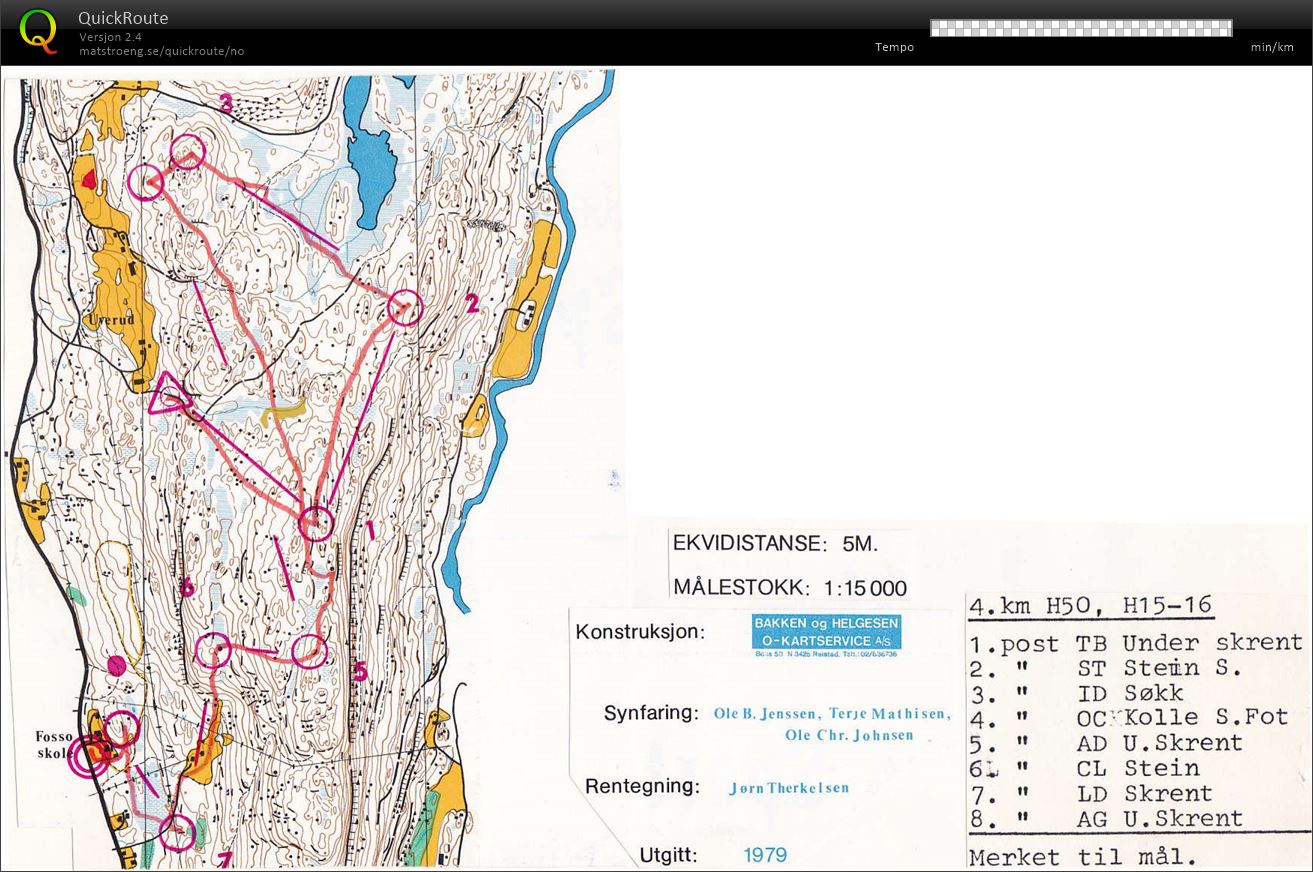Click the magenta number 3 label

(x=226, y=103)
